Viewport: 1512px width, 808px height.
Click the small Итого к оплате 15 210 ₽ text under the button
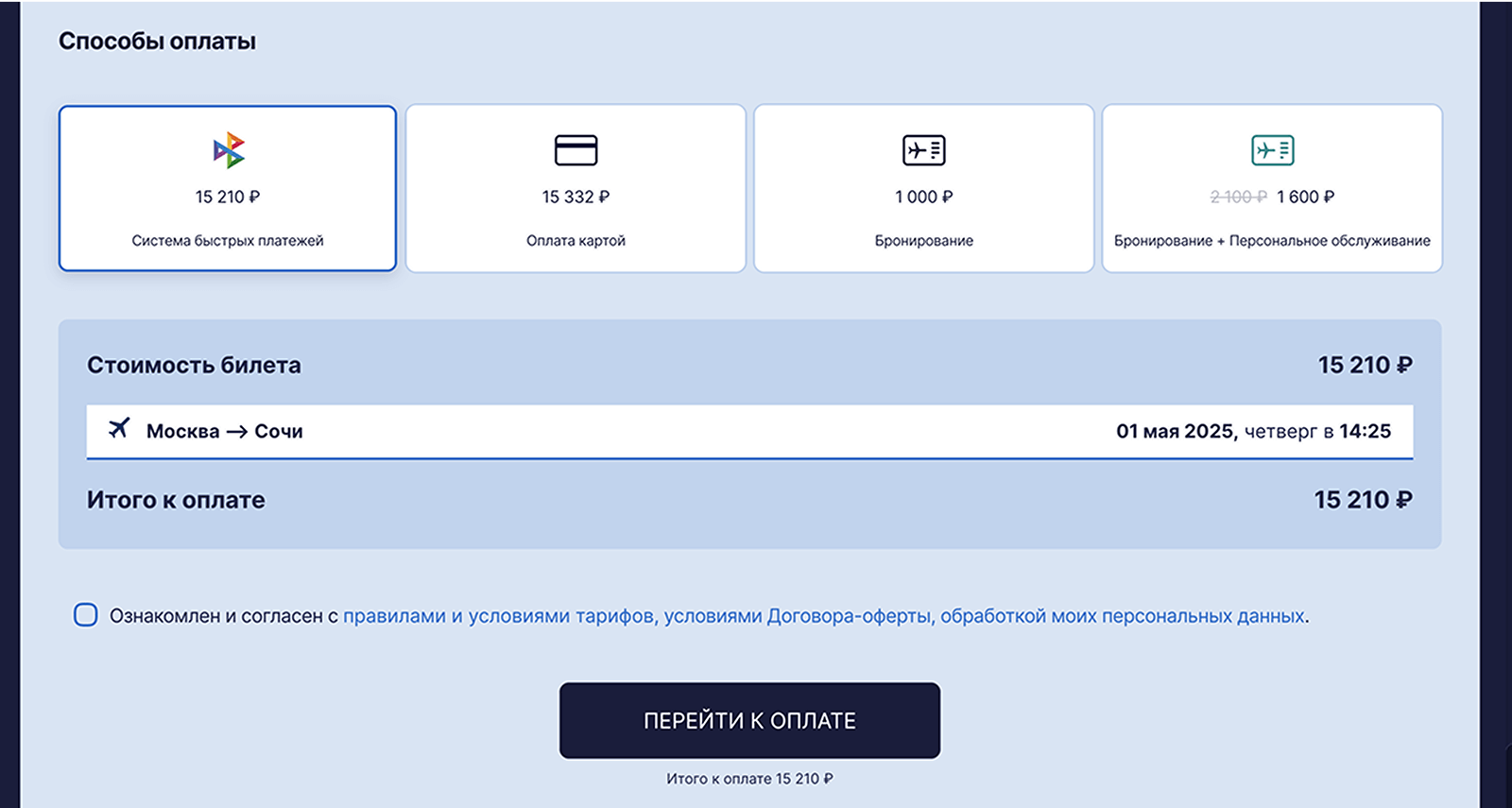coord(749,779)
